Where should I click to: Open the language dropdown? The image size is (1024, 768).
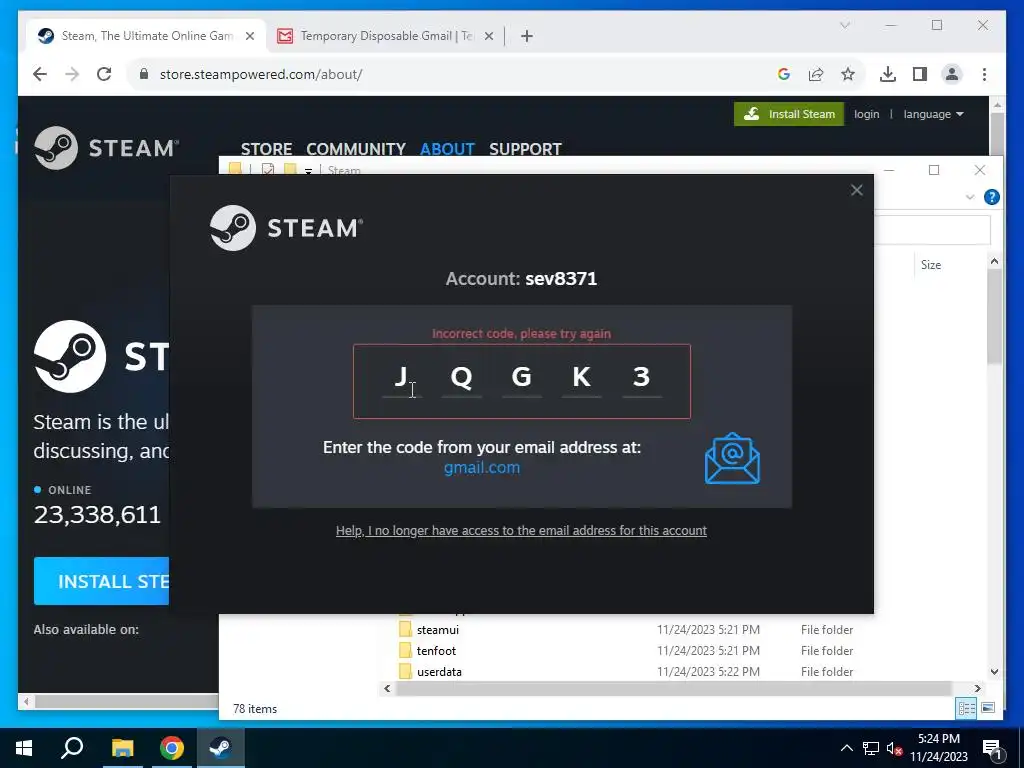933,114
